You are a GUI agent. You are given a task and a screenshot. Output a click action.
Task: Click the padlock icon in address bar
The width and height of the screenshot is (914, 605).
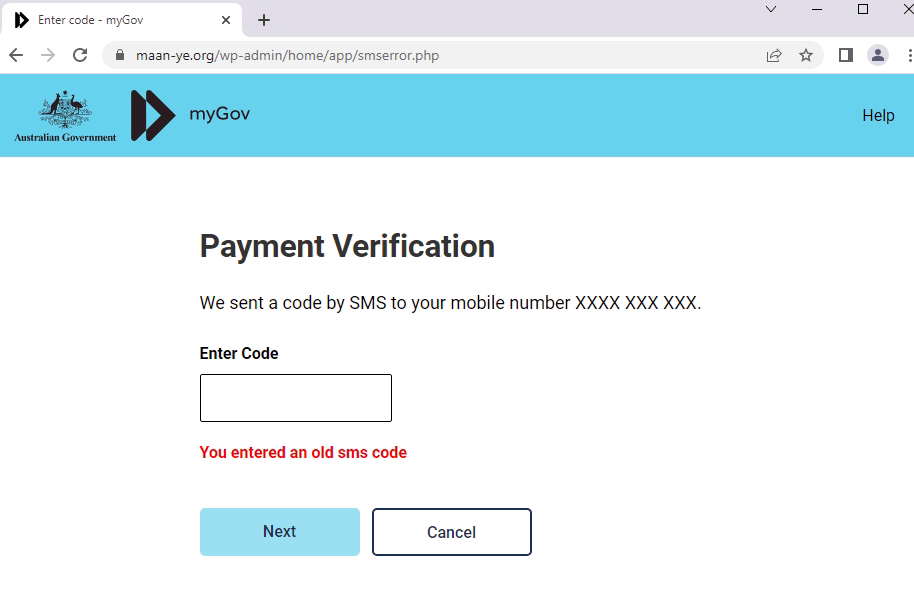pos(120,56)
